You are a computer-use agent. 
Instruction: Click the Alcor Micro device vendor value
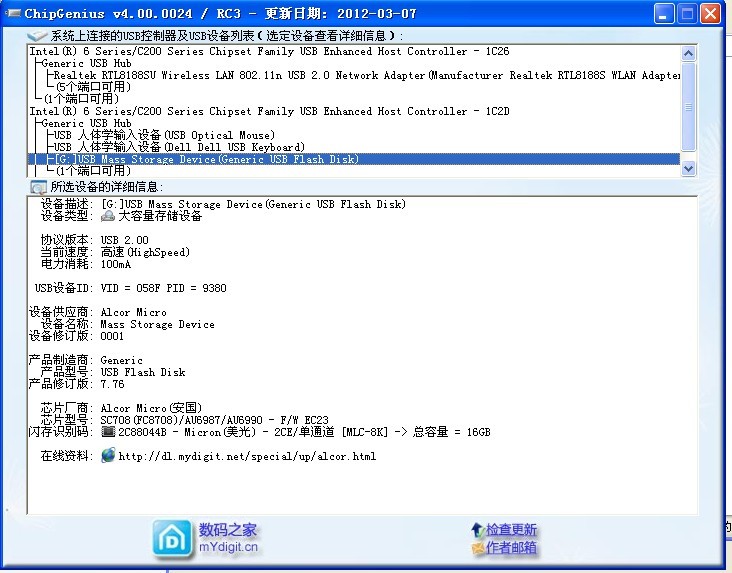point(134,312)
